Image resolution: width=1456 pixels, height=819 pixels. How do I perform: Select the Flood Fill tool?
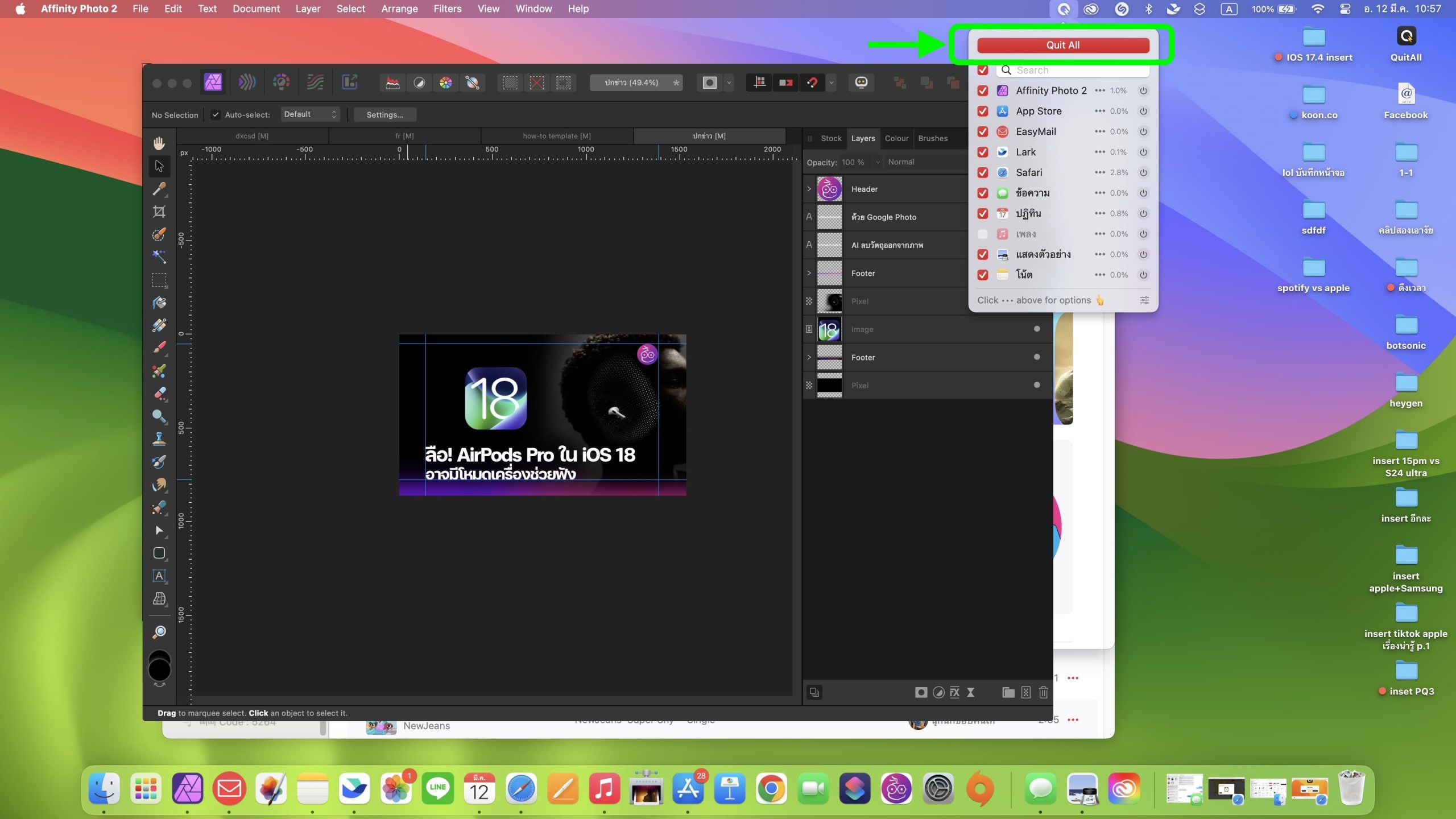[x=159, y=303]
